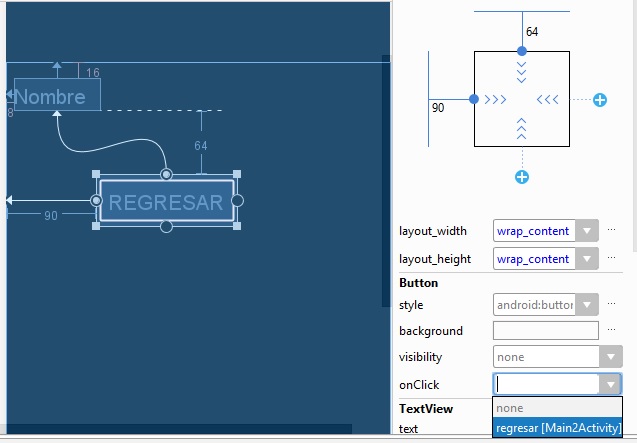Add a right constraint with the plus icon

pyautogui.click(x=599, y=100)
